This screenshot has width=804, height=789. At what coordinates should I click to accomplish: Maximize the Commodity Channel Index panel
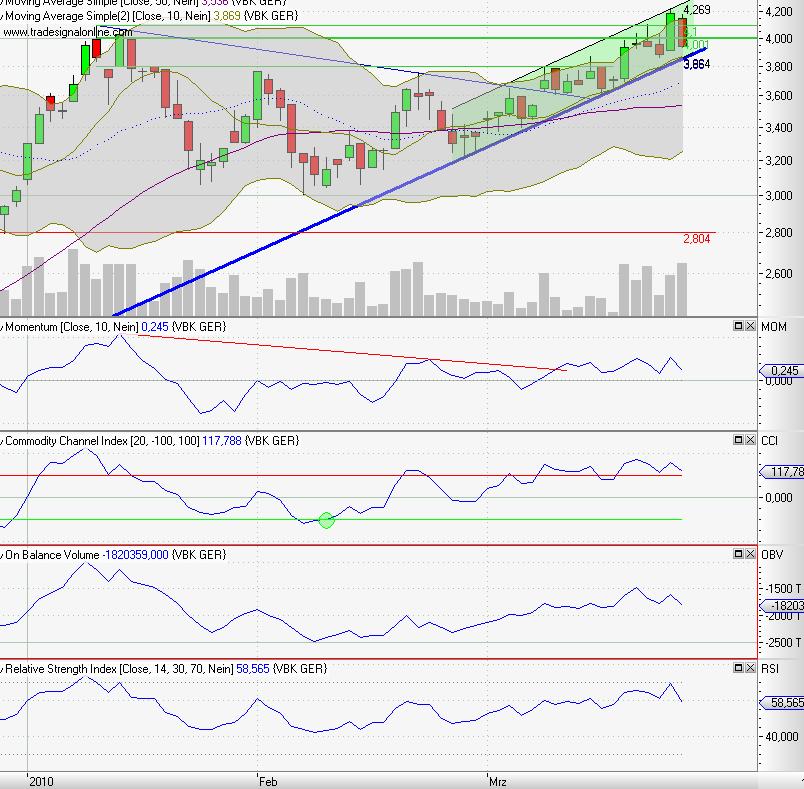(738, 441)
